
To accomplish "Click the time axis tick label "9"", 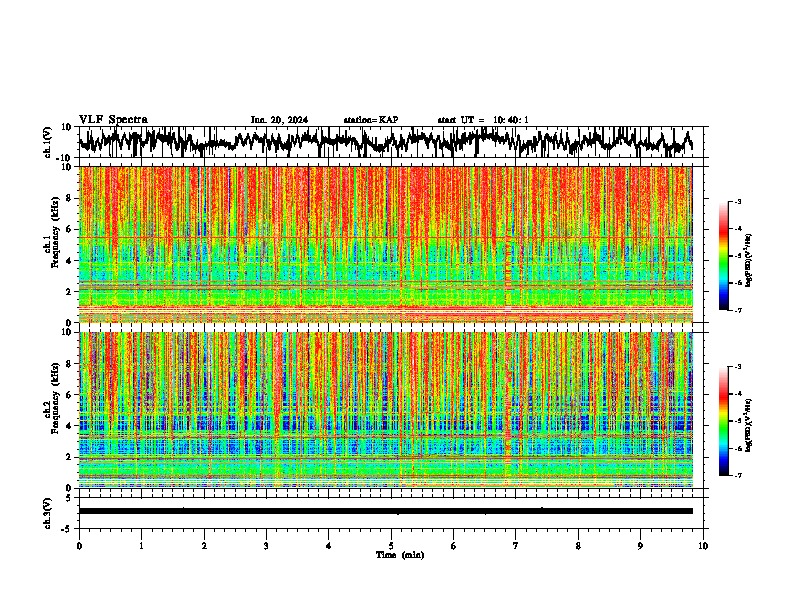I will pyautogui.click(x=640, y=546).
